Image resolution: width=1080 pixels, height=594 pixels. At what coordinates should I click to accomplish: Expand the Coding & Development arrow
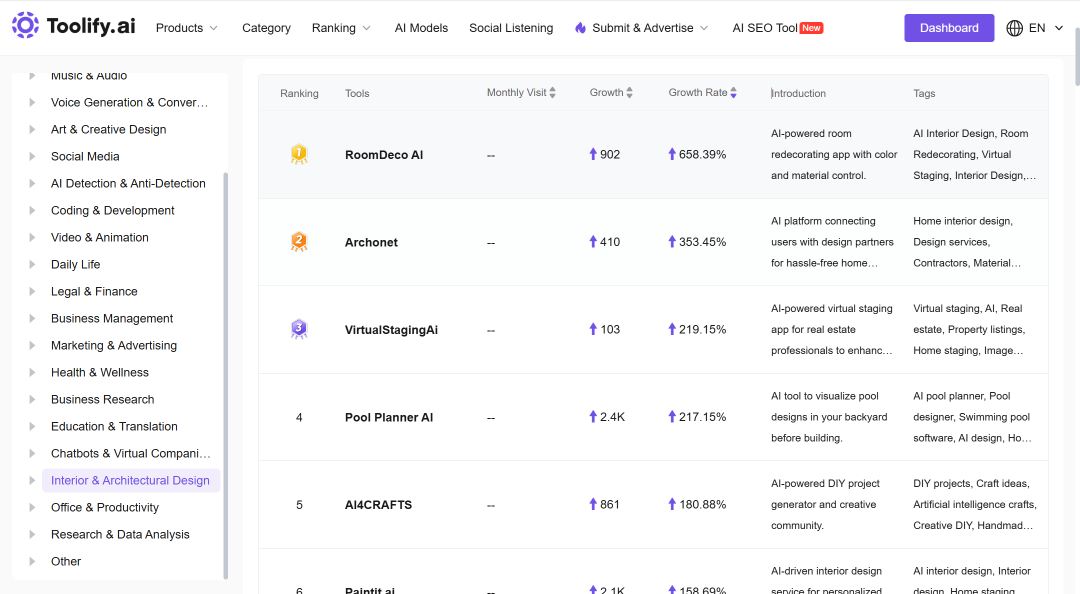pos(32,210)
